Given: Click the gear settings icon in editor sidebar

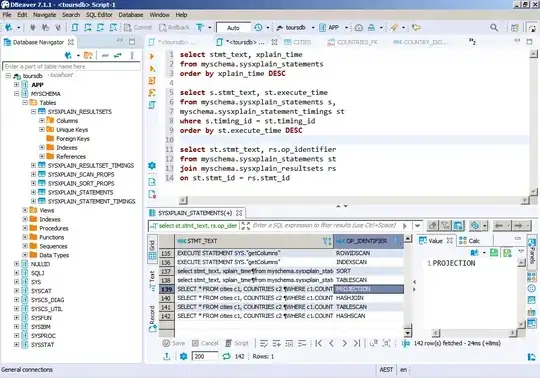Looking at the screenshot, I should 152,166.
